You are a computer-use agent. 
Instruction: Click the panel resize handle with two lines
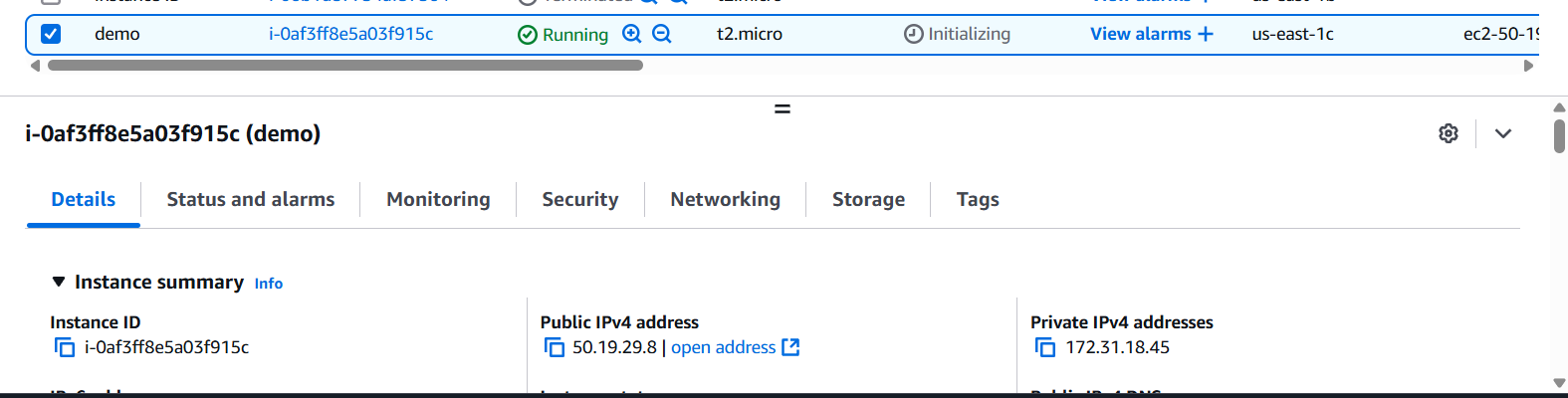click(x=783, y=109)
